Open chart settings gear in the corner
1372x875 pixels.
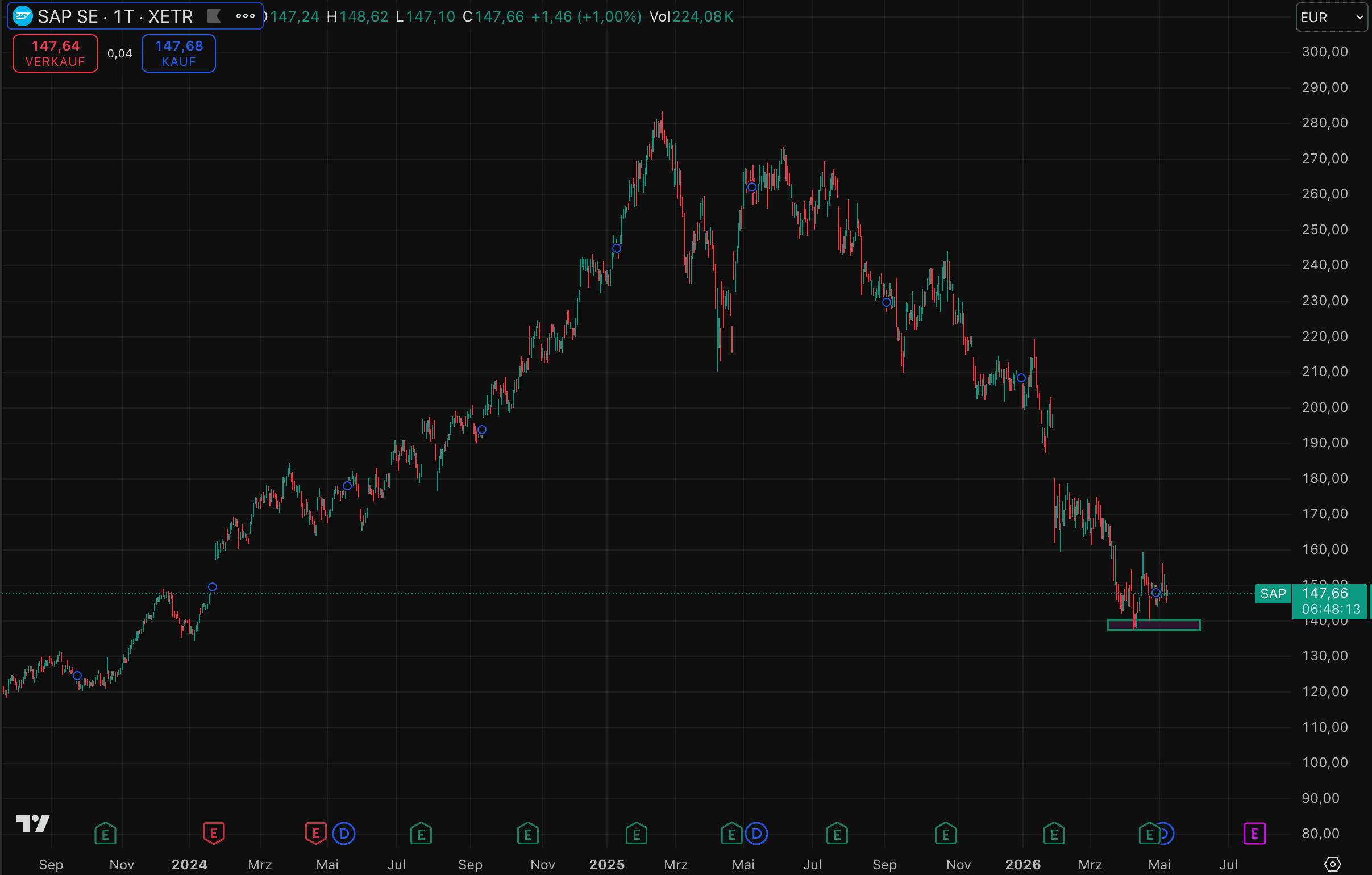1332,864
